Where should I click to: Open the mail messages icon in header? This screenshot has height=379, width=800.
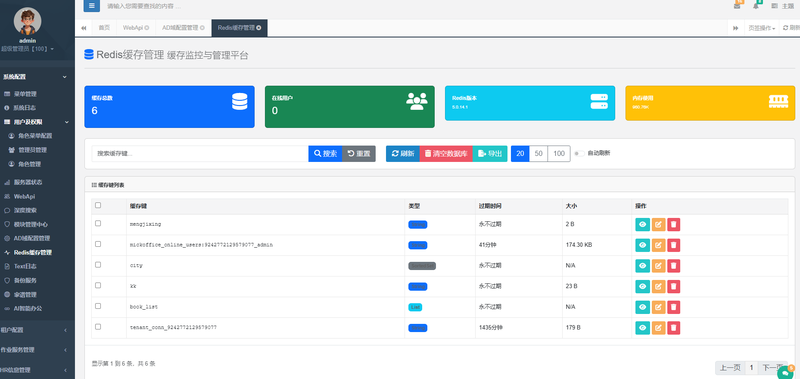pyautogui.click(x=737, y=6)
